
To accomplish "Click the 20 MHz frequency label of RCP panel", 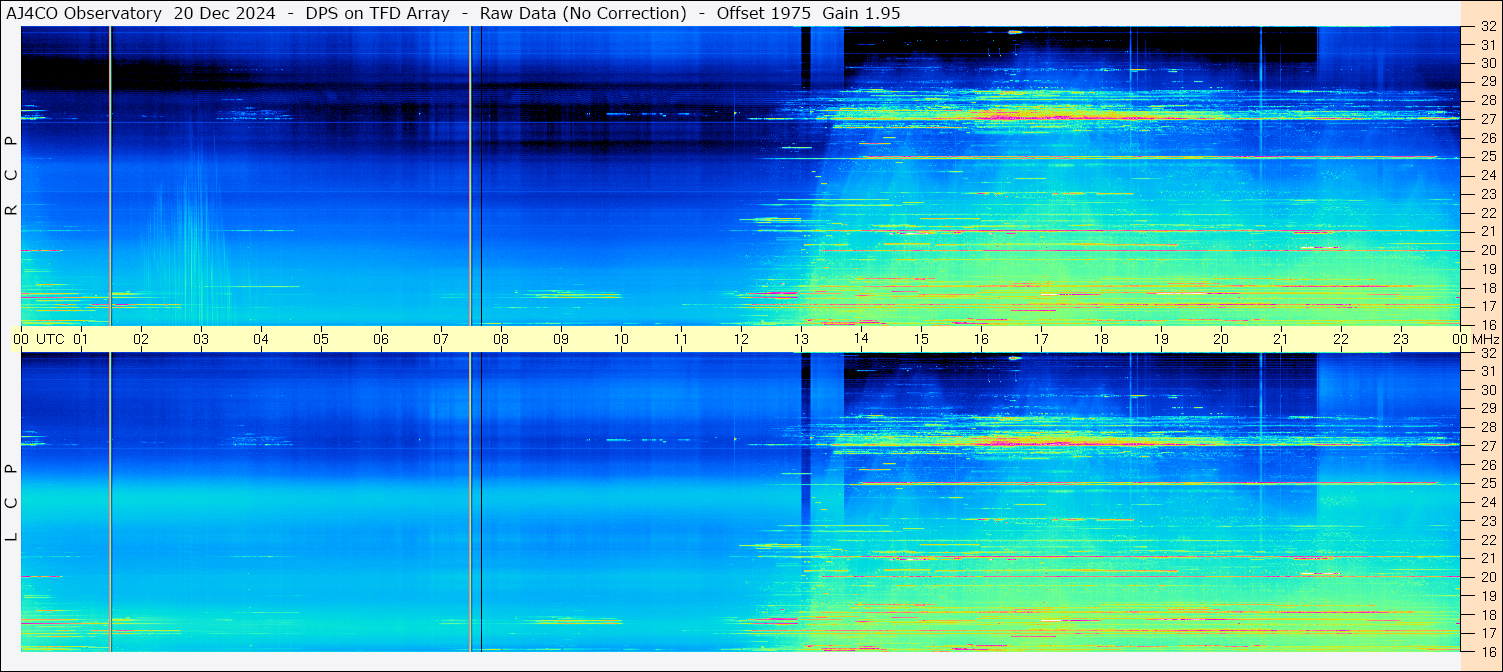I will pos(1488,250).
